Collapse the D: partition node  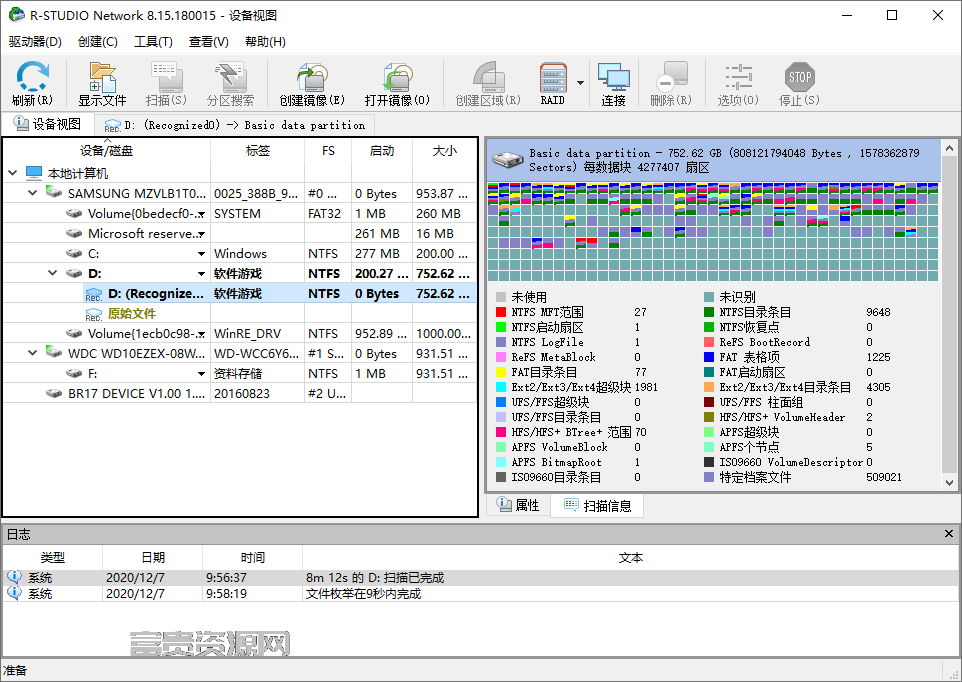click(53, 273)
